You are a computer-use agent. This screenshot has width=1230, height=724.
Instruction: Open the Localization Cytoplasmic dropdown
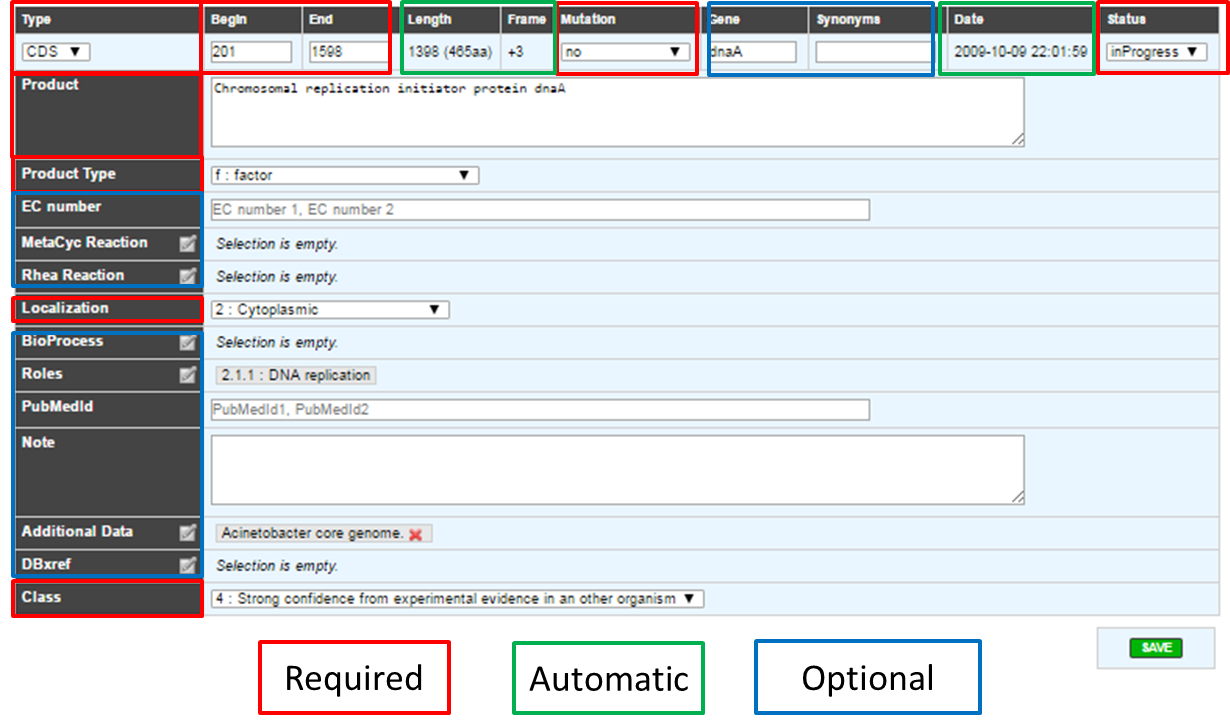tap(330, 310)
